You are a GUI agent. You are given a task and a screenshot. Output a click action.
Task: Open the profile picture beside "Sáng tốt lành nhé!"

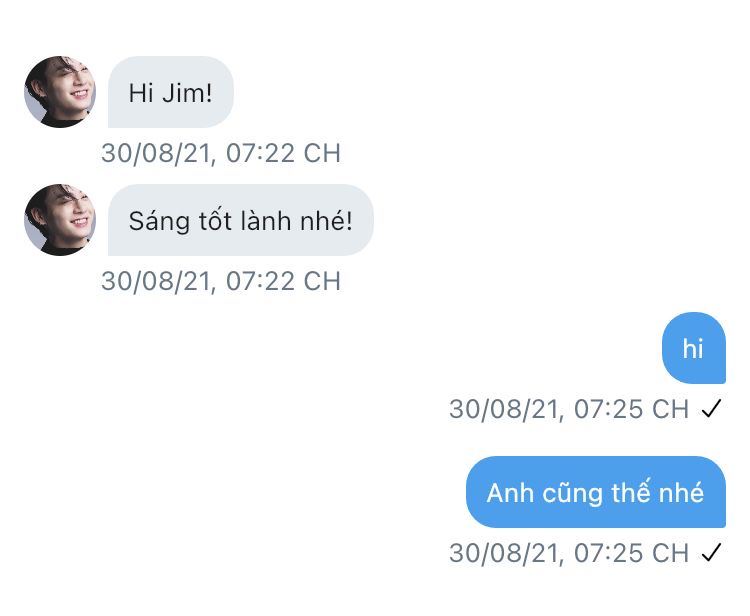click(x=60, y=220)
